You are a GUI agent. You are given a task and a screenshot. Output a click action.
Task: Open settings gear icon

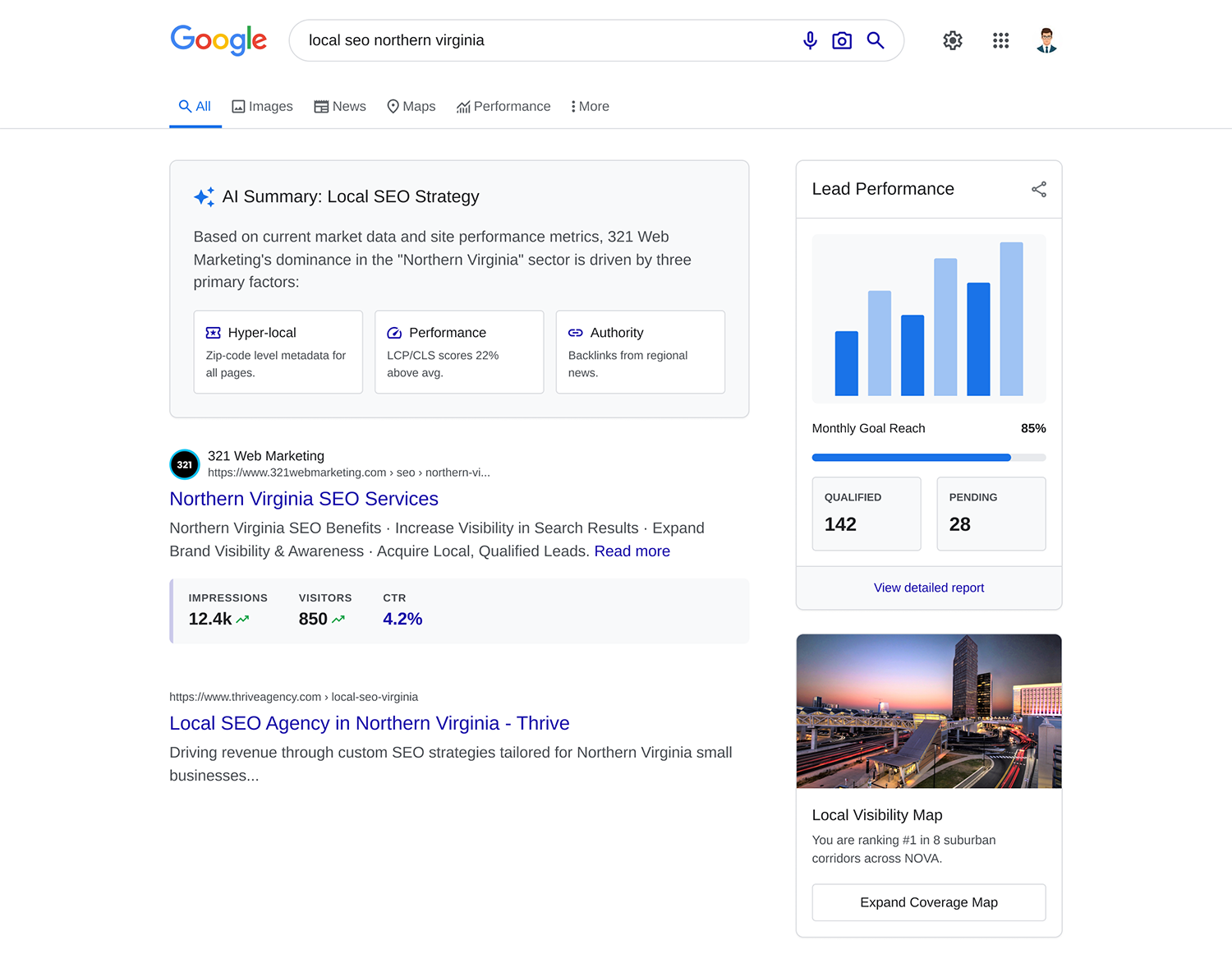click(x=953, y=40)
